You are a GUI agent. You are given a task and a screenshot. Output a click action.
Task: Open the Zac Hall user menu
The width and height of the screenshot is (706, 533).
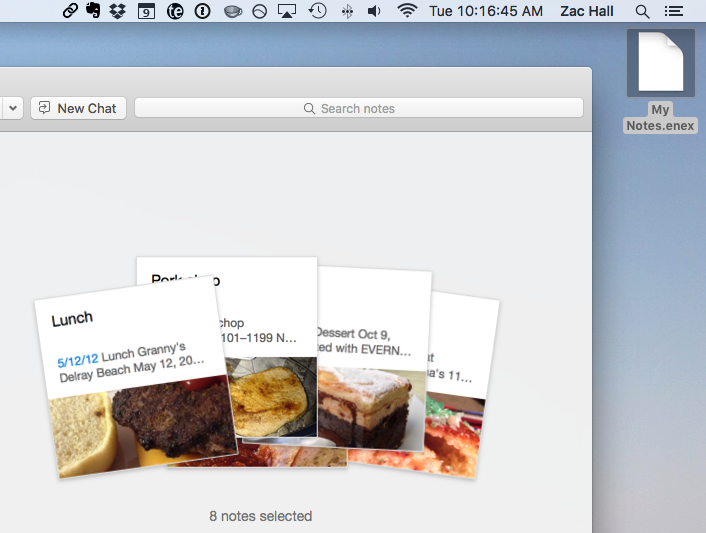coord(587,11)
